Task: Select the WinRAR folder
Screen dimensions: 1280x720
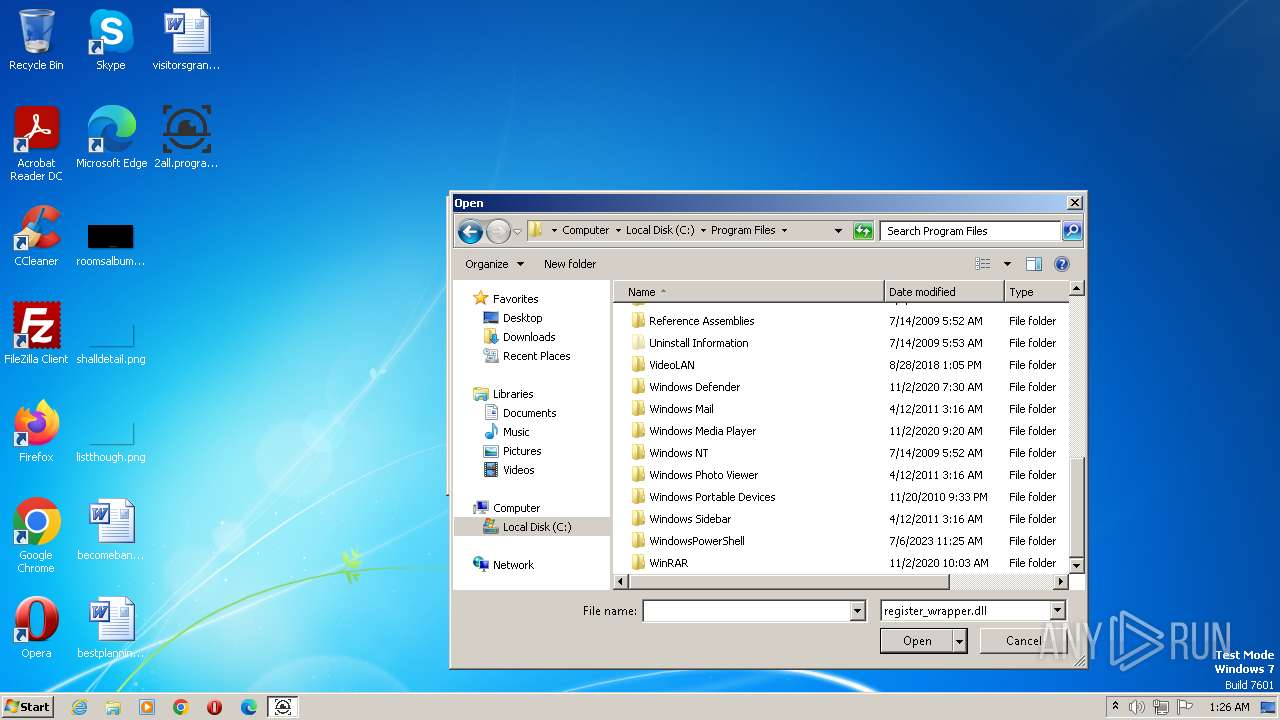Action: pos(668,563)
